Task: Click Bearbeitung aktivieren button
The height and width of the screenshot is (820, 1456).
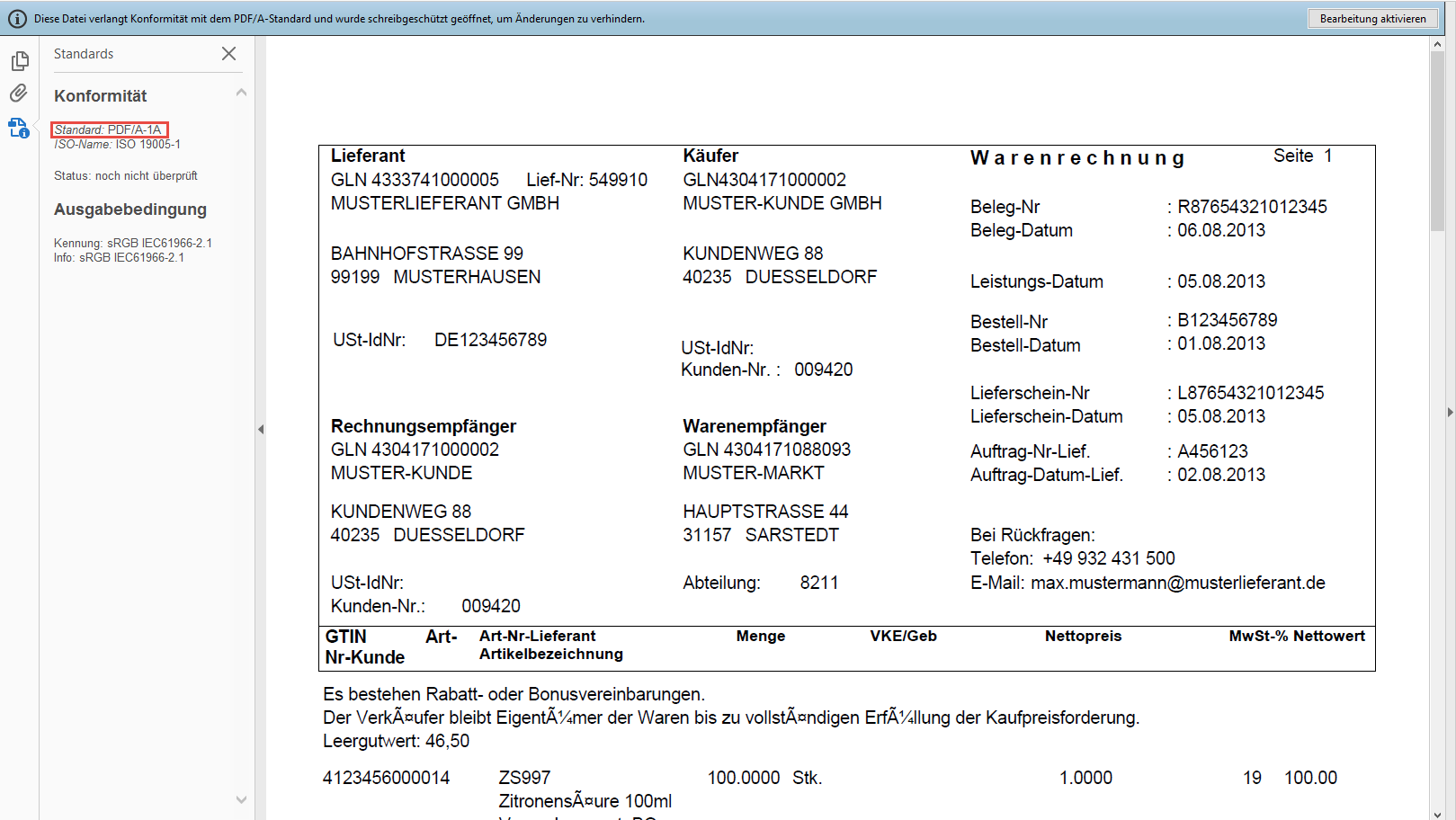Action: [1371, 19]
